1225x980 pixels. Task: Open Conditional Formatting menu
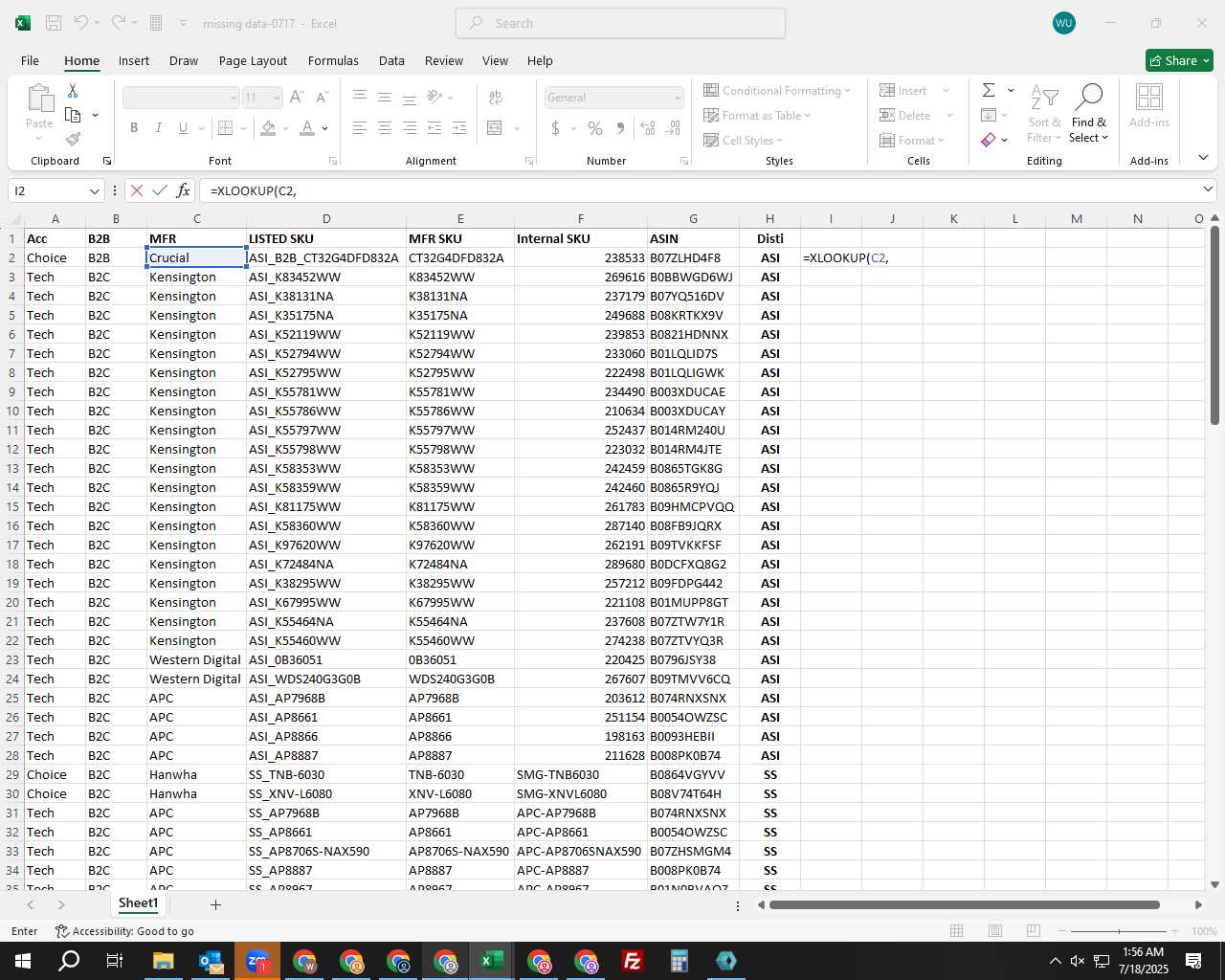click(x=777, y=90)
